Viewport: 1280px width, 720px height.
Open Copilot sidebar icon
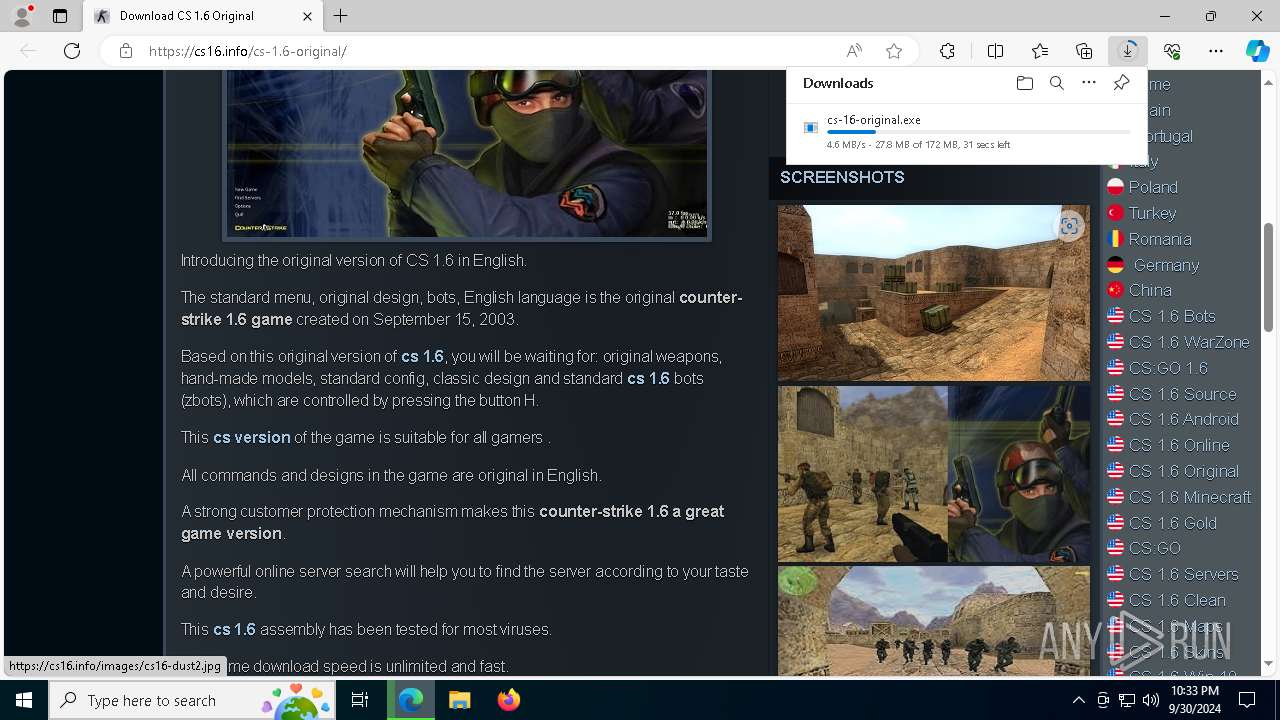pyautogui.click(x=1258, y=51)
